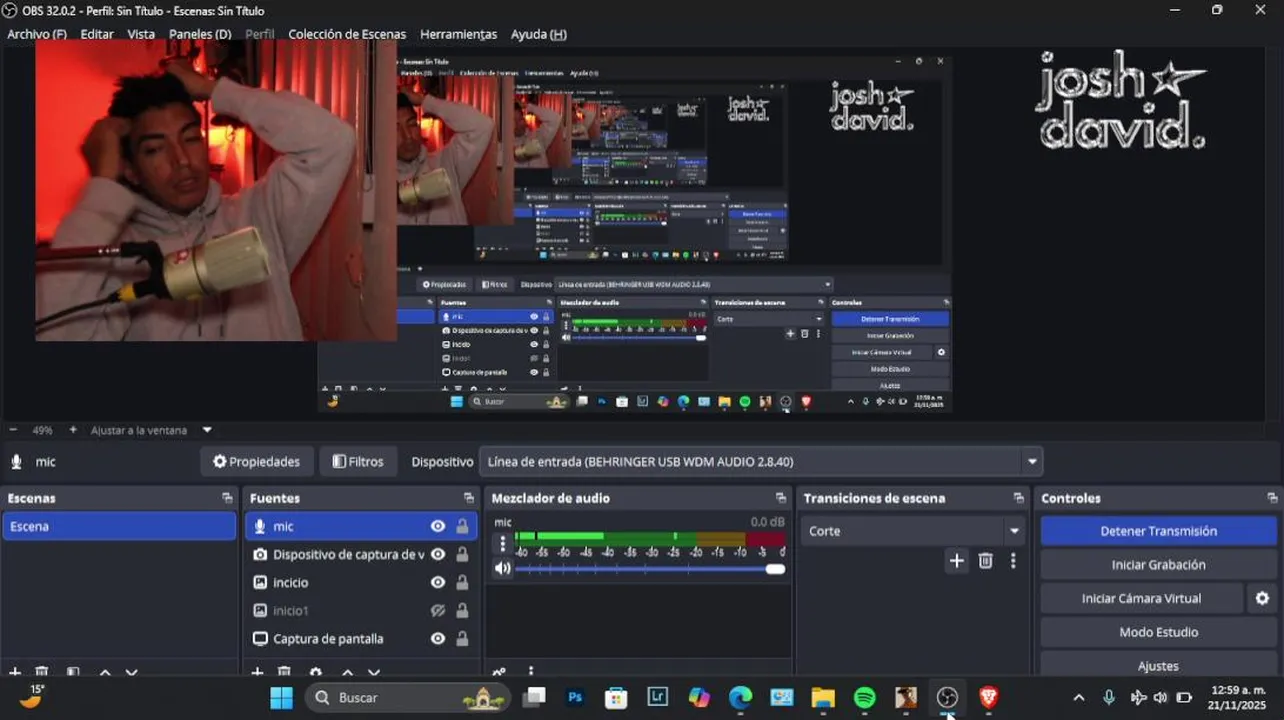Open Brave browser from the taskbar
The image size is (1284, 720).
click(x=988, y=697)
